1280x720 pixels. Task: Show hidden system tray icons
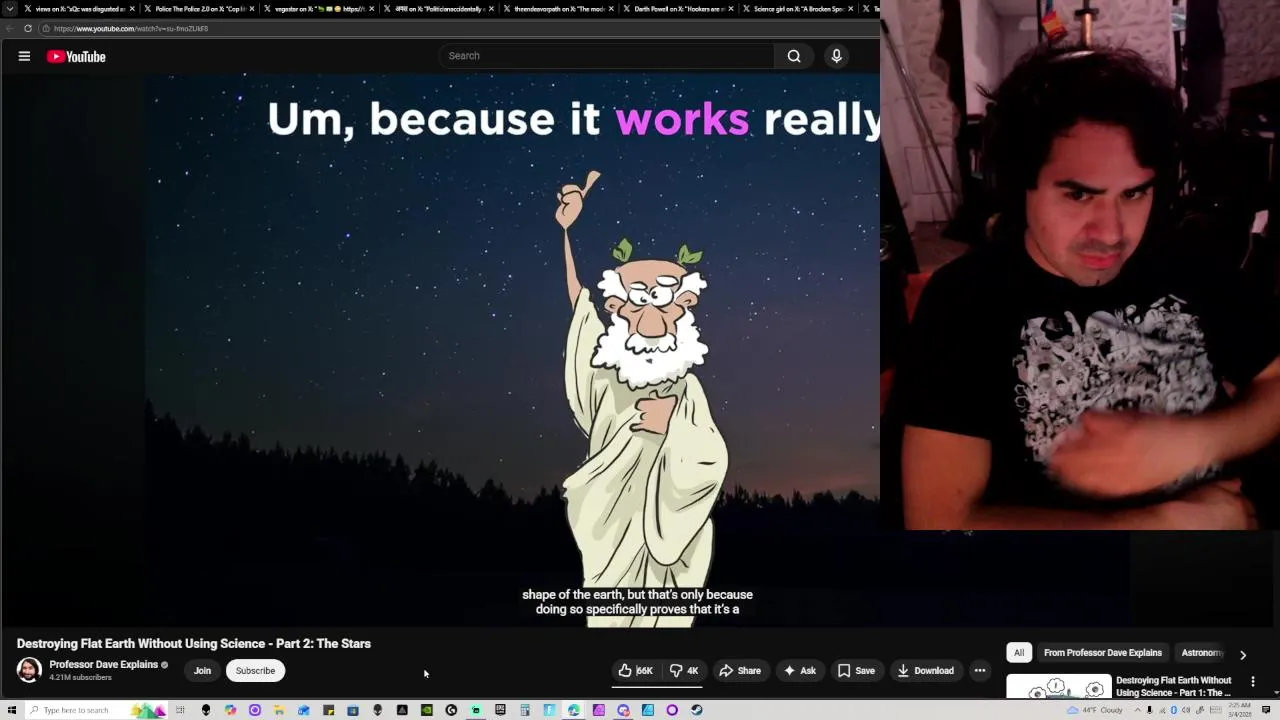coord(1138,710)
